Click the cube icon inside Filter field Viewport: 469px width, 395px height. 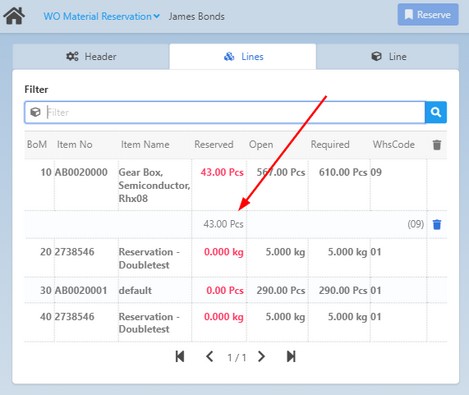[x=35, y=112]
